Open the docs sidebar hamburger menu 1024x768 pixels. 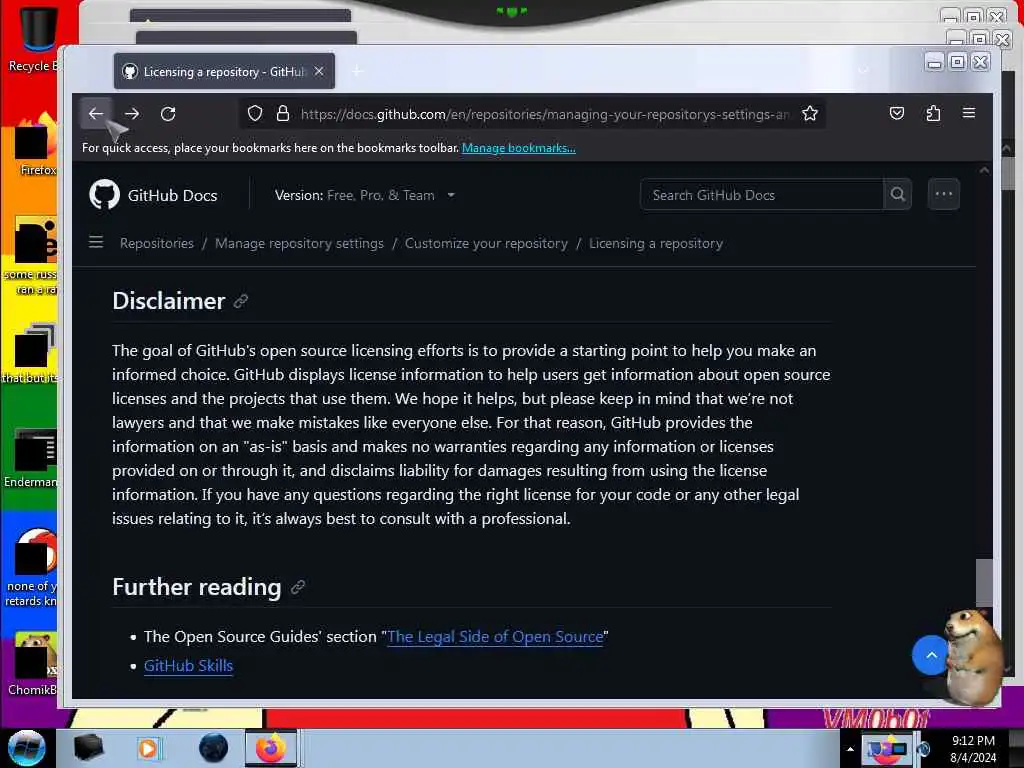96,242
